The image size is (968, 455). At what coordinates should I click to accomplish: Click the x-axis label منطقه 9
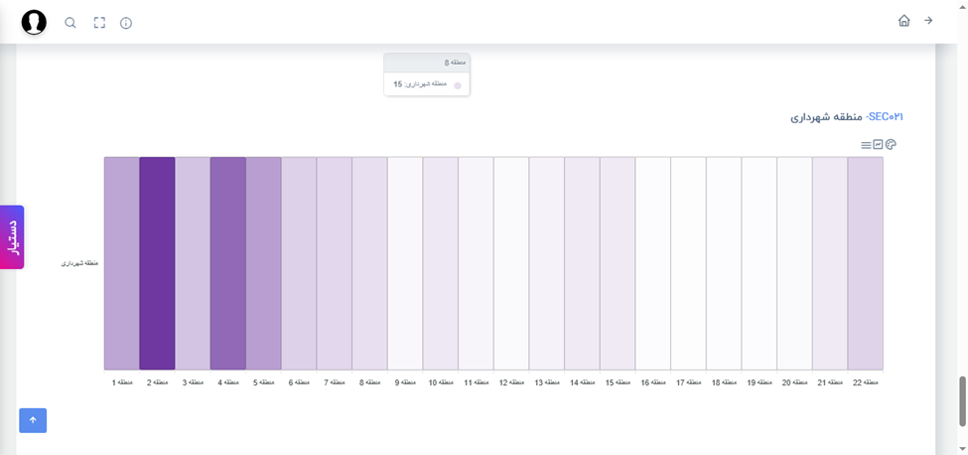point(406,383)
